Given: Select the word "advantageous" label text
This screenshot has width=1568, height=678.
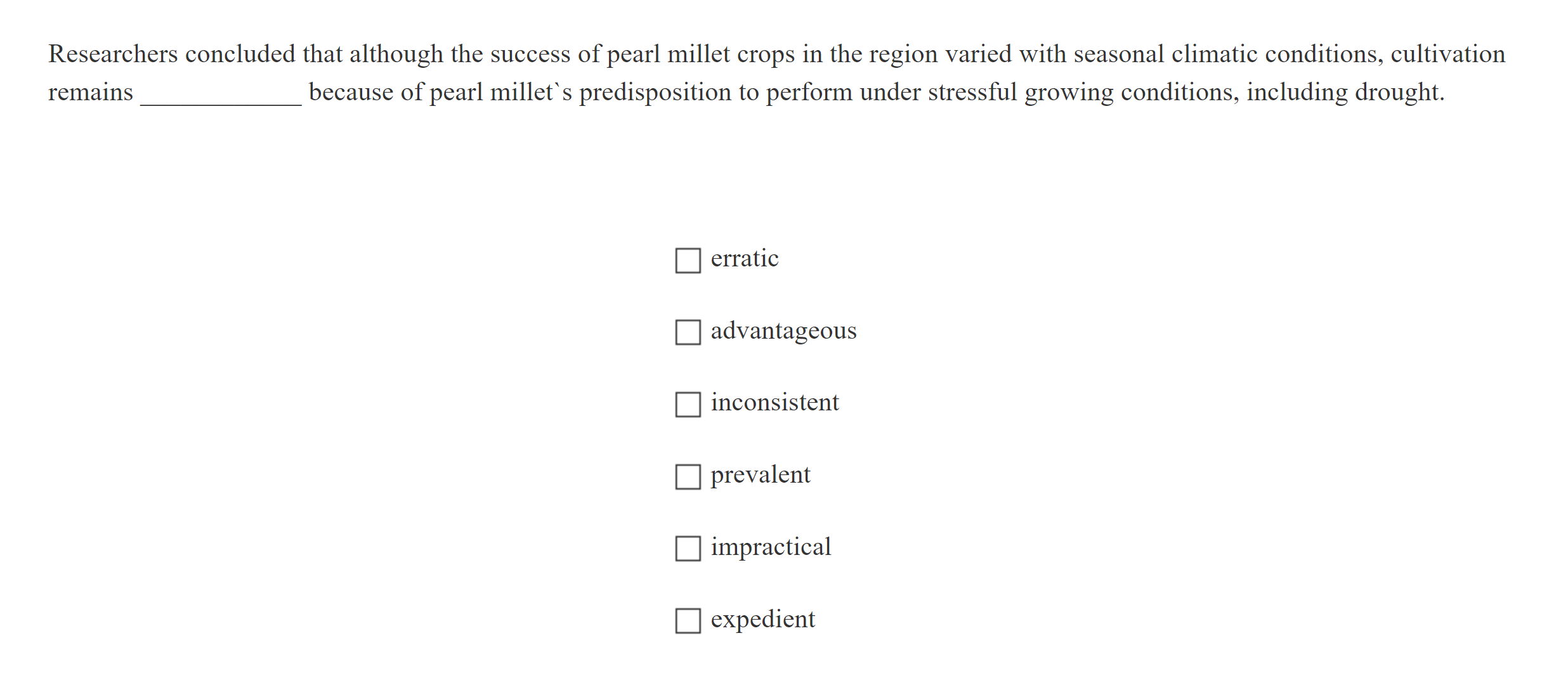Looking at the screenshot, I should coord(783,330).
